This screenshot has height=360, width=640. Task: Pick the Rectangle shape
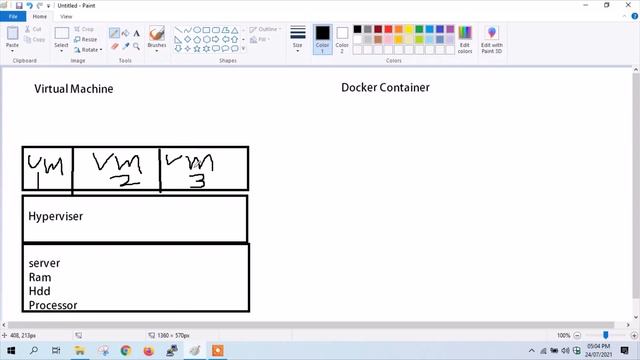click(206, 30)
